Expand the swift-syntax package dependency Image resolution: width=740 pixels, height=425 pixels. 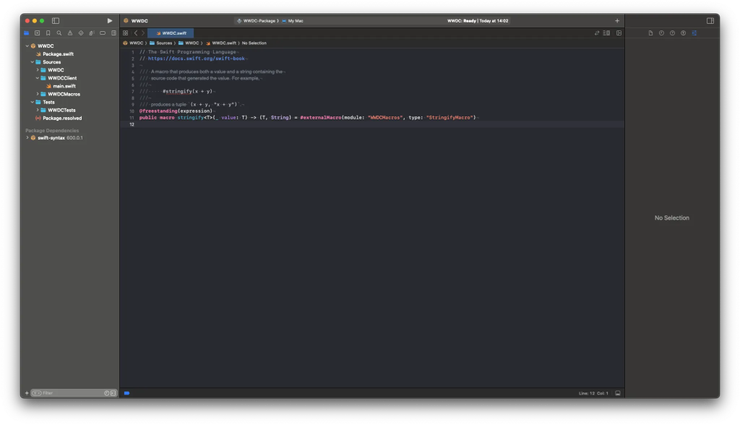pyautogui.click(x=27, y=138)
